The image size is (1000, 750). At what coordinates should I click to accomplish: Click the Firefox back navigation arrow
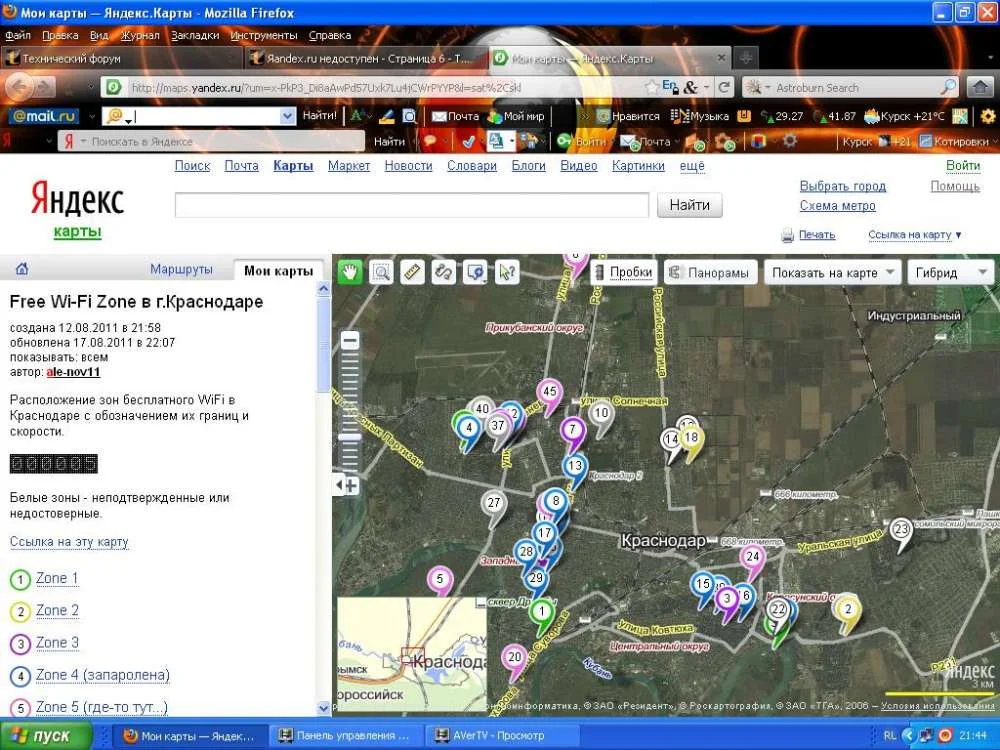(20, 87)
